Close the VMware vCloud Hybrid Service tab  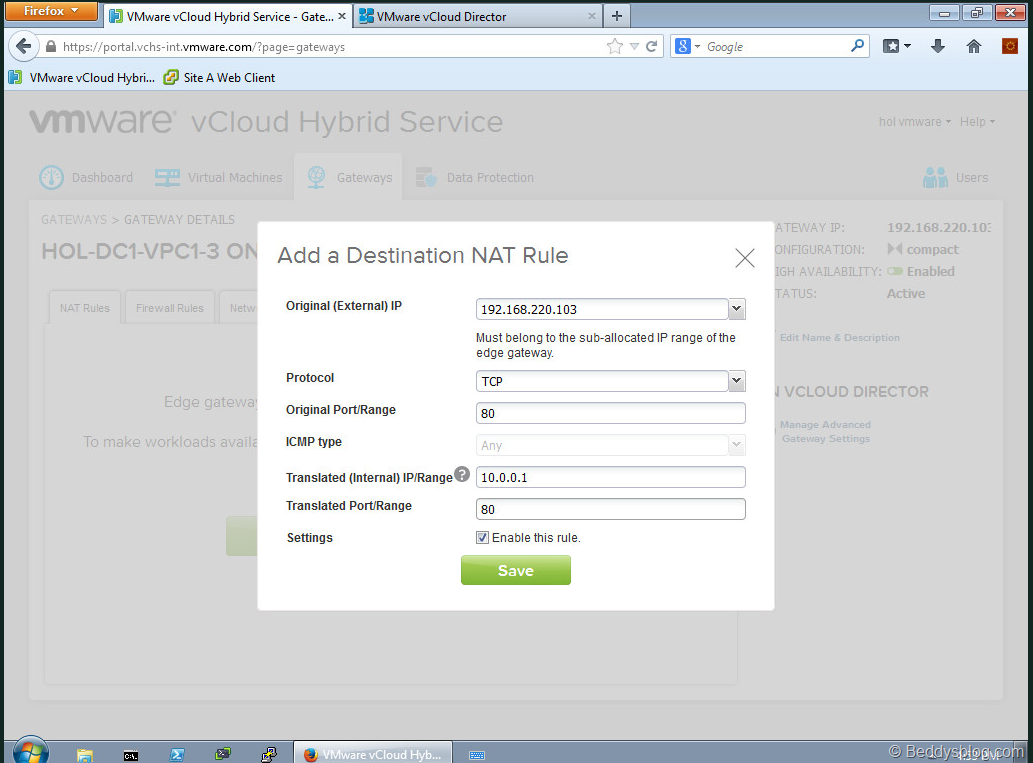342,16
